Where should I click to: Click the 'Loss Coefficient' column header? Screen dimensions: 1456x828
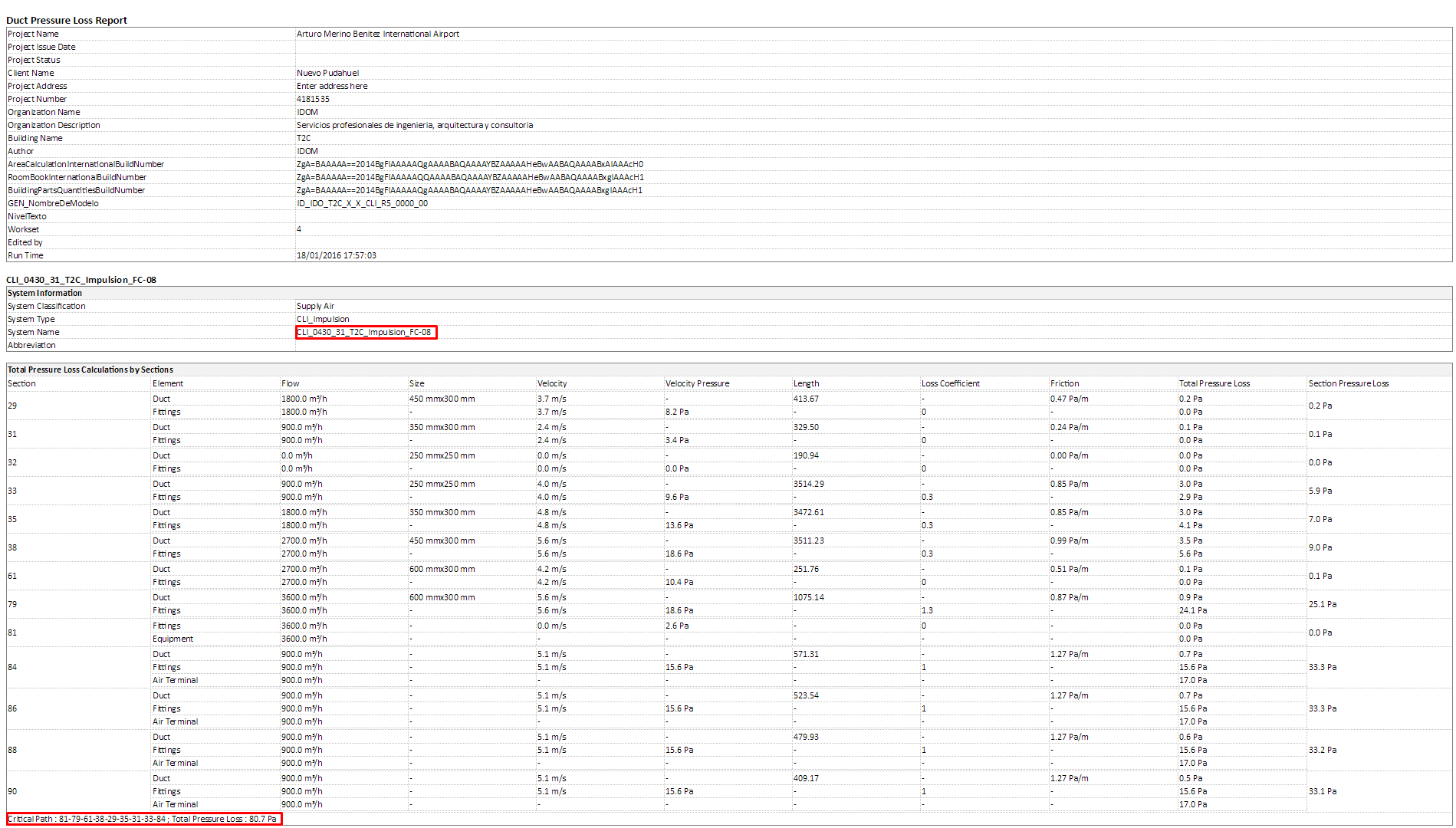(950, 383)
